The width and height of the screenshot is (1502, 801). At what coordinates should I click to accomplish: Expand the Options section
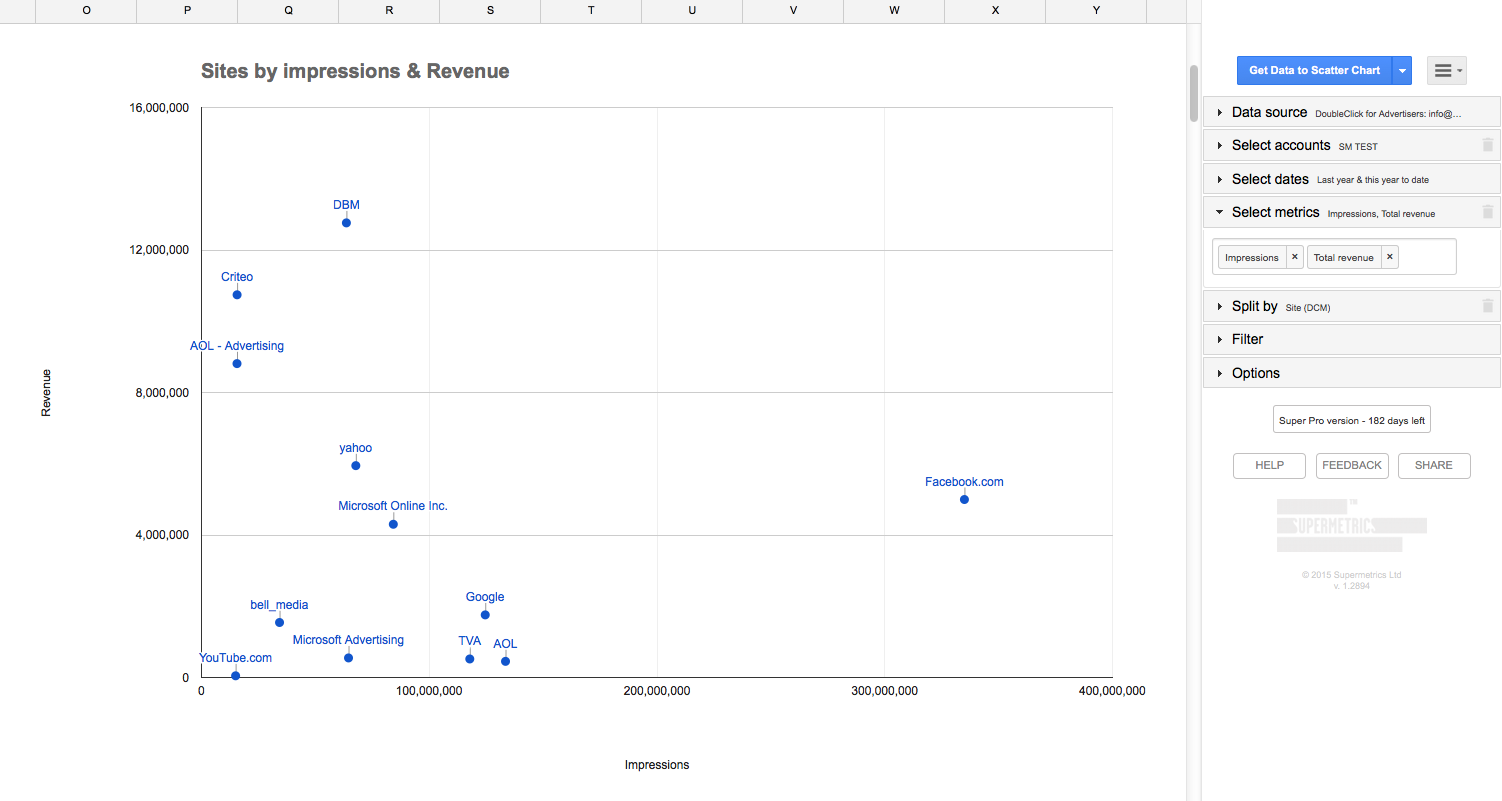tap(1351, 373)
